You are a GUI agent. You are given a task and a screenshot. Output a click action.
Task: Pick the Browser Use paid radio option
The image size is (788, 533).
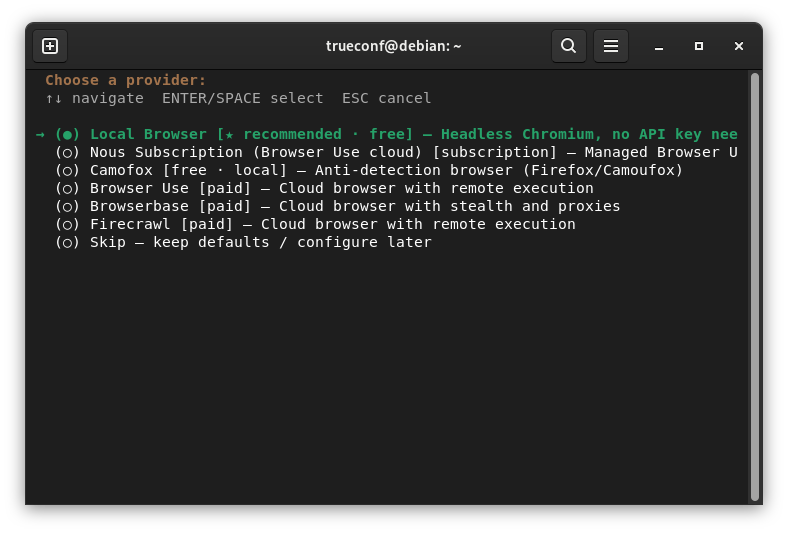(x=67, y=189)
